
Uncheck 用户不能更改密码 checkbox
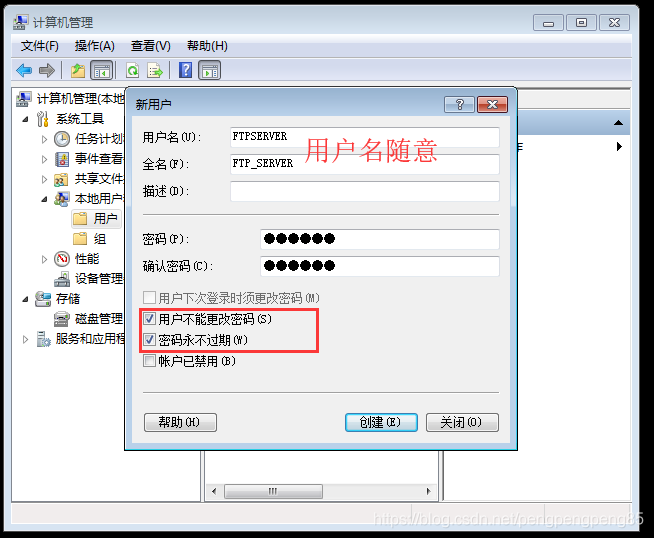pyautogui.click(x=149, y=319)
